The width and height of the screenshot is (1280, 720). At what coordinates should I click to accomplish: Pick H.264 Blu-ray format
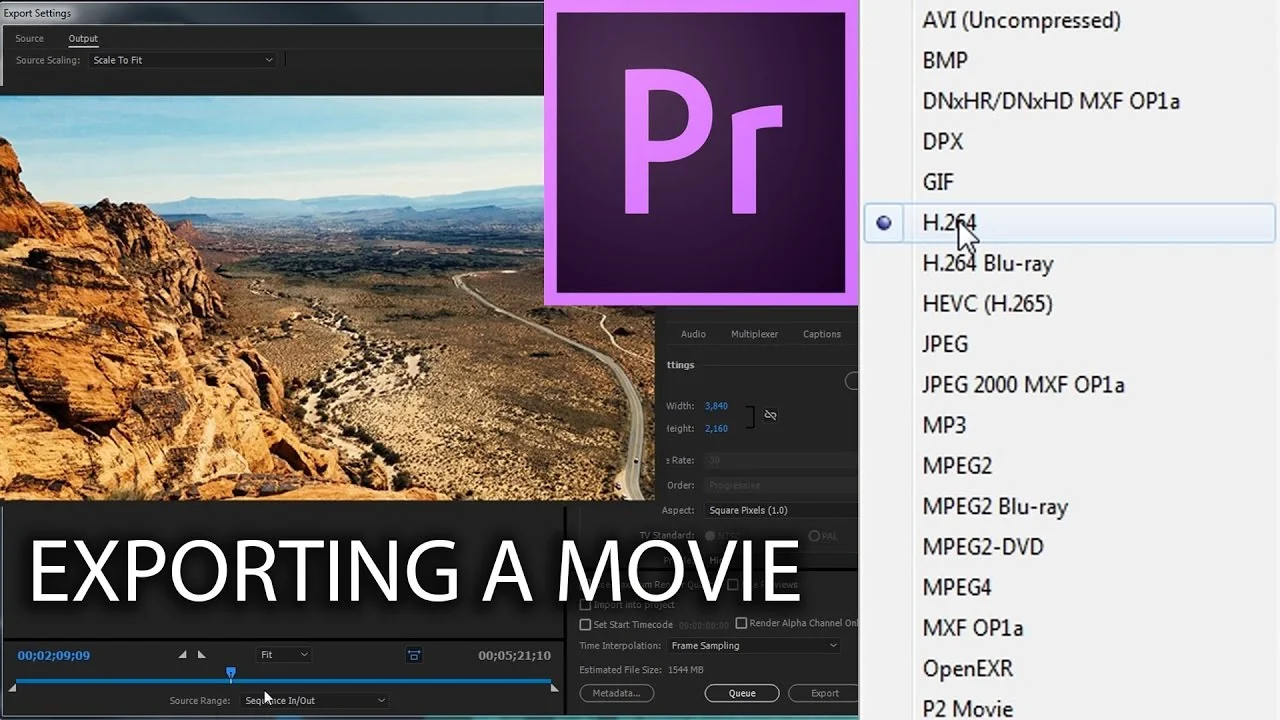coord(988,264)
